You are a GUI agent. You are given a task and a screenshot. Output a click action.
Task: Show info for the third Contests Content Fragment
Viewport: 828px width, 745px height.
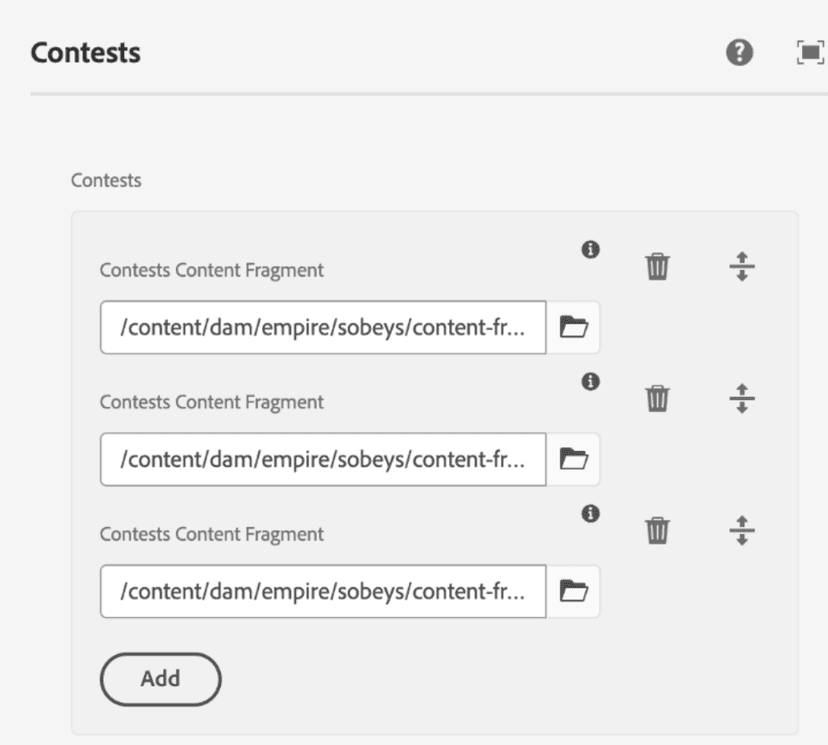(591, 513)
